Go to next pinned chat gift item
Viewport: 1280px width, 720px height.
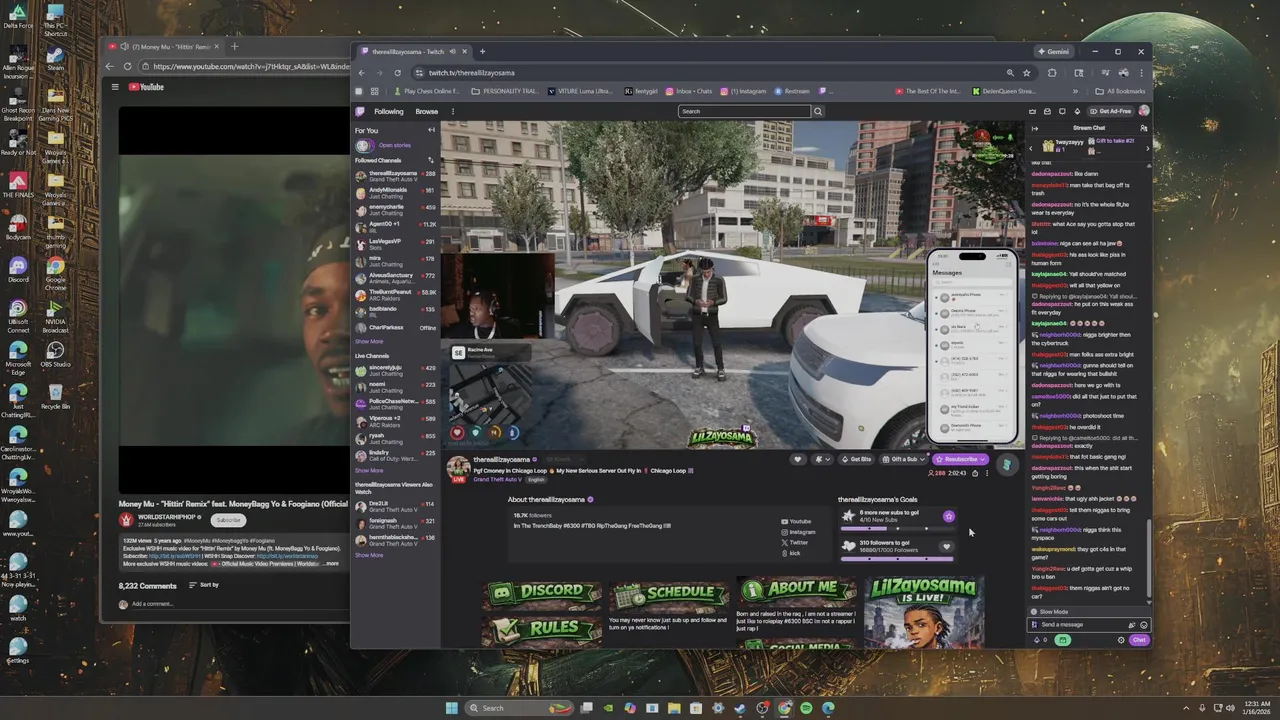pos(1147,148)
